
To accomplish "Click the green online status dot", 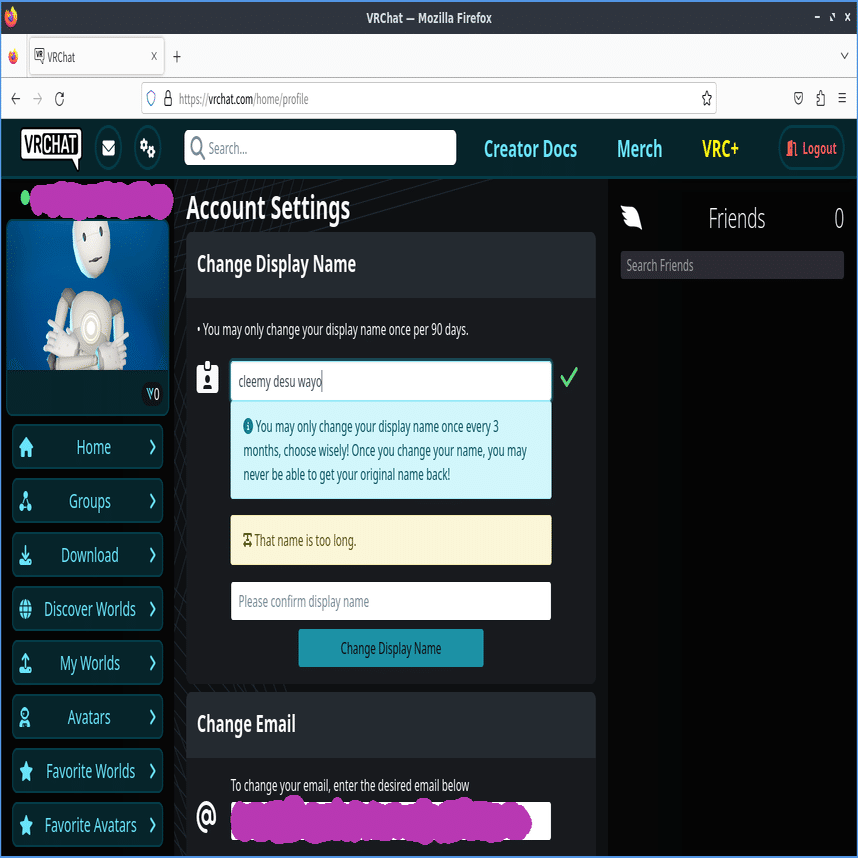I will (25, 198).
